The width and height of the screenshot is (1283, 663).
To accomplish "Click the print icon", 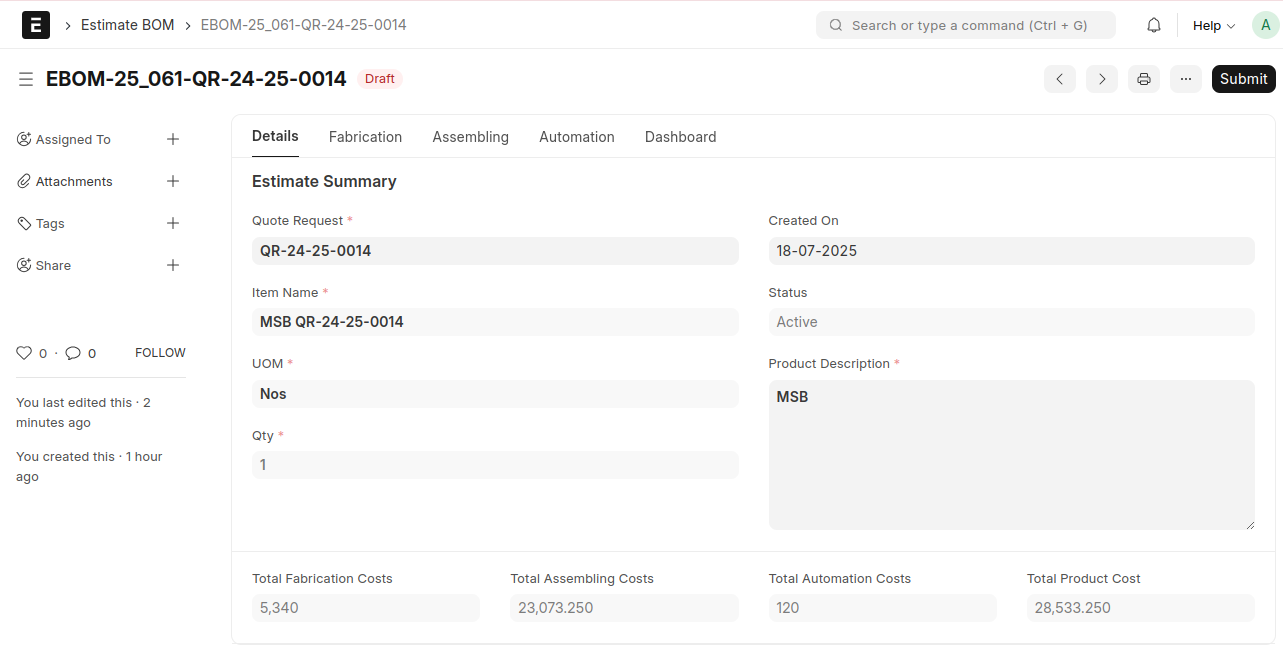I will point(1143,79).
